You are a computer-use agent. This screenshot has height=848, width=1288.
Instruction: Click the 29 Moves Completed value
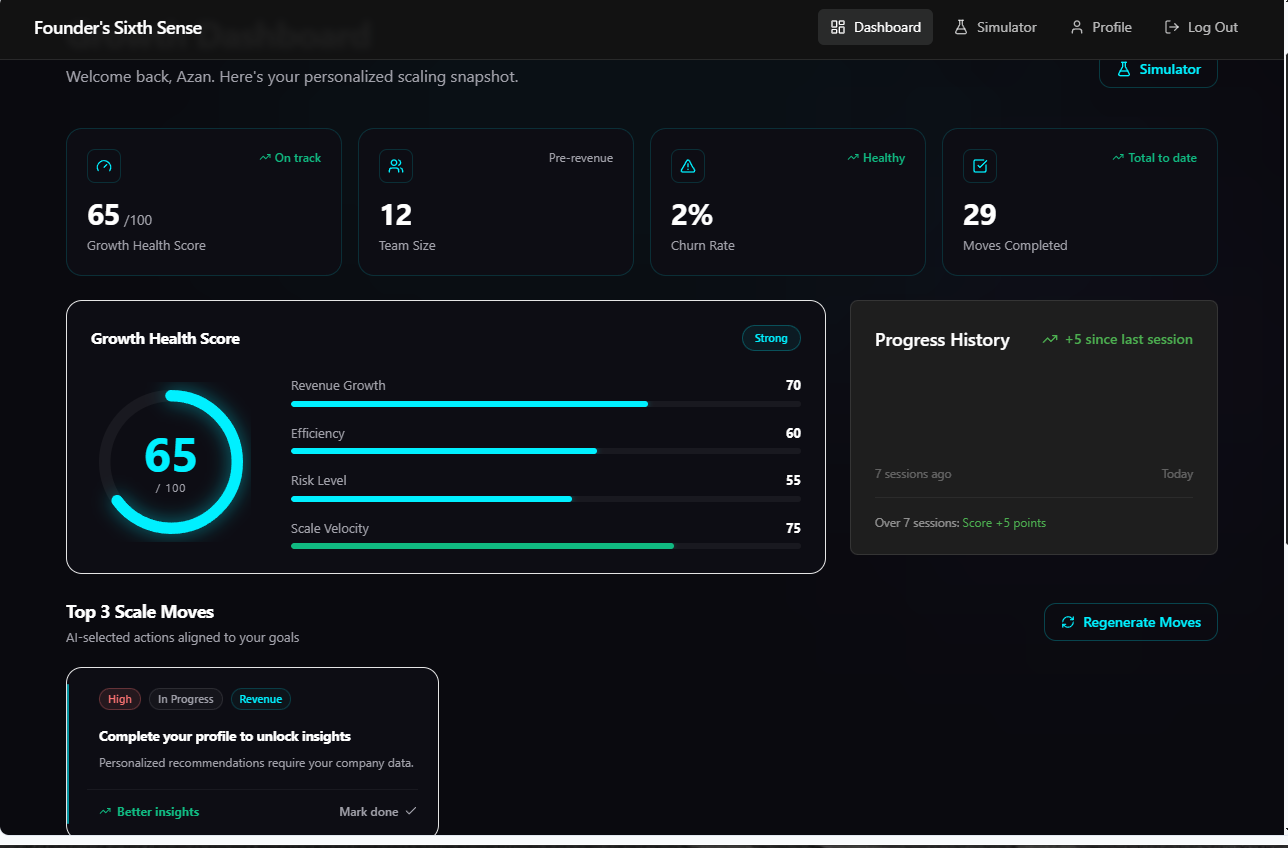click(980, 215)
